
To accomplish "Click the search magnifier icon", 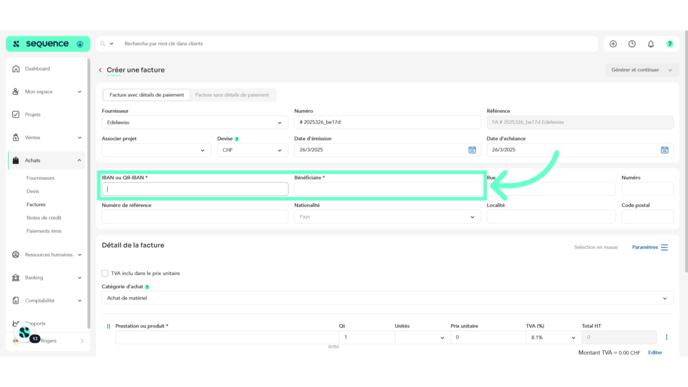I will click(103, 44).
